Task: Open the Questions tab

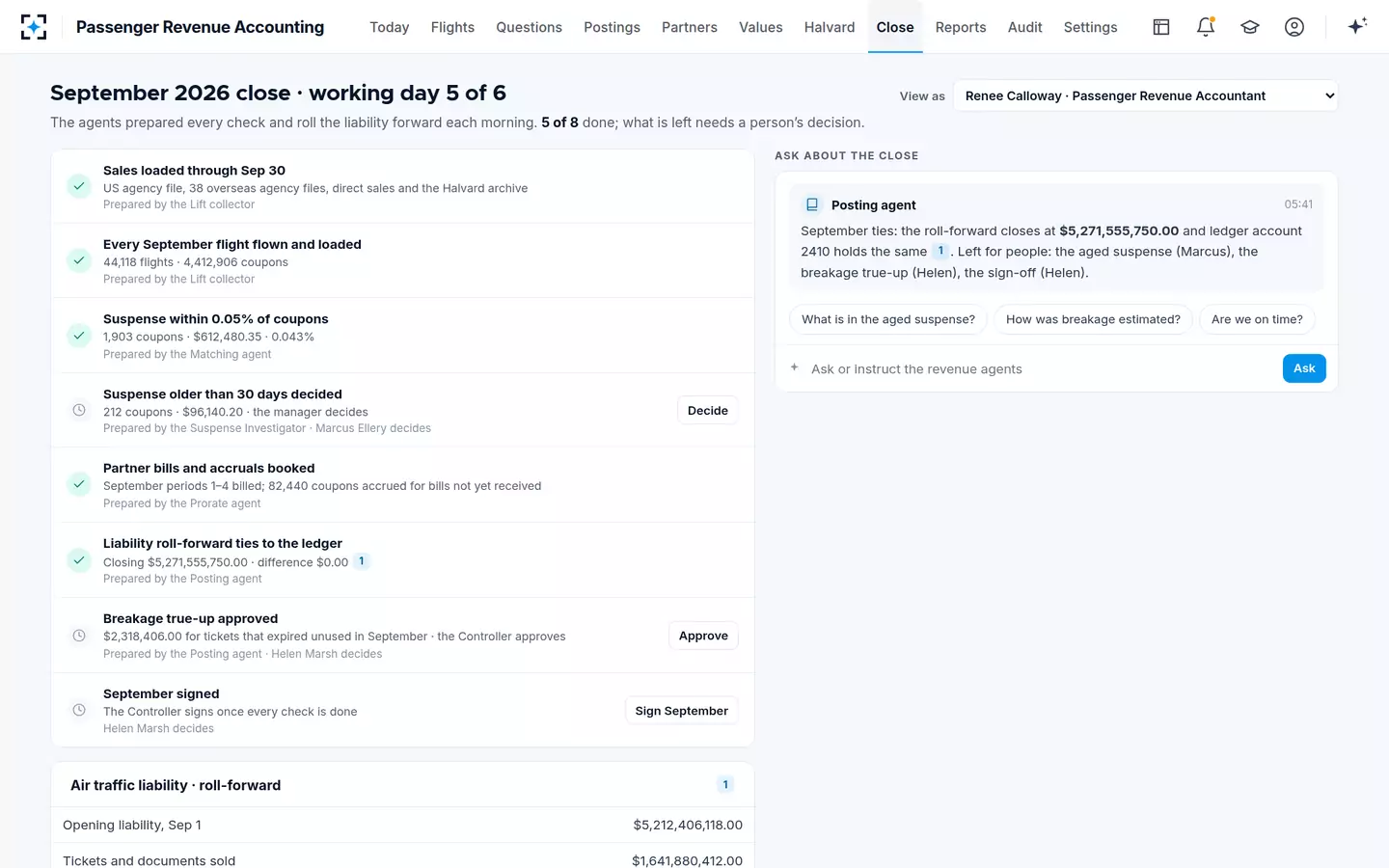Action: point(529,27)
